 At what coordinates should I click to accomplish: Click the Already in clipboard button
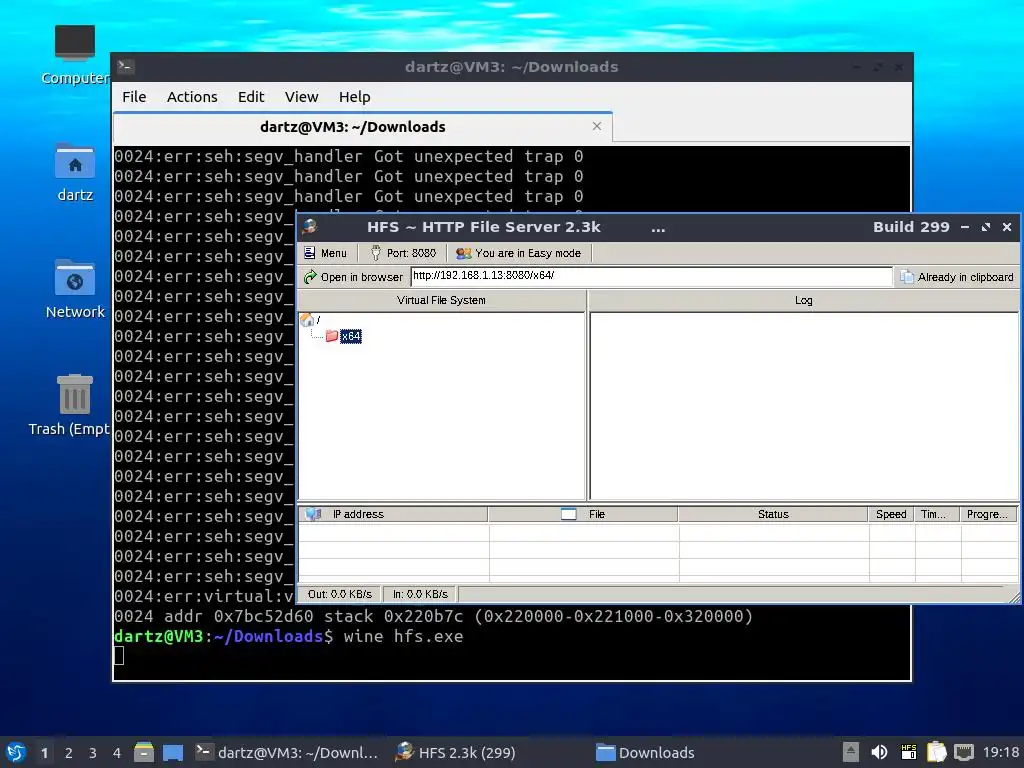click(957, 277)
